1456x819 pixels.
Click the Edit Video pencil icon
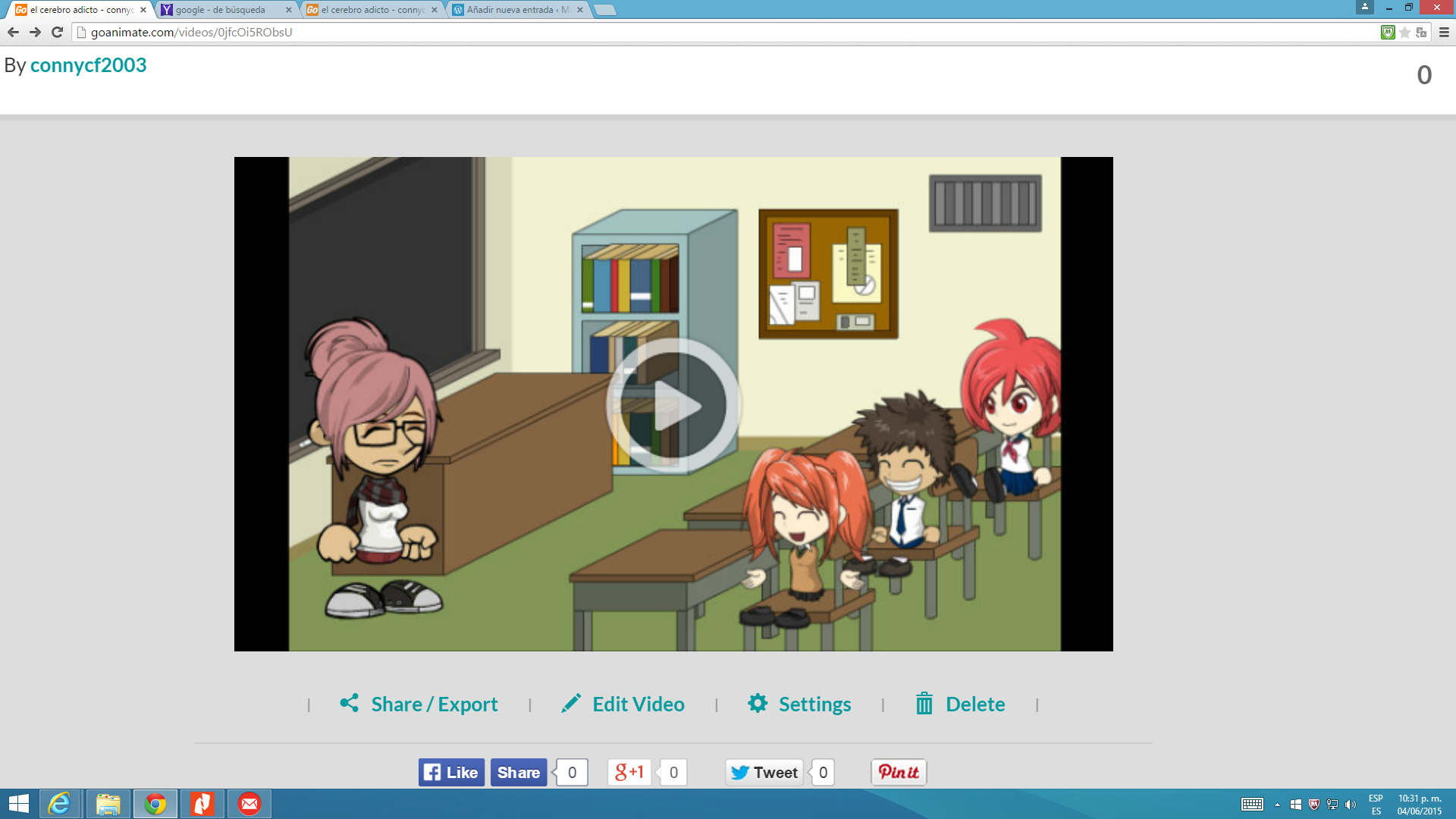pyautogui.click(x=571, y=704)
